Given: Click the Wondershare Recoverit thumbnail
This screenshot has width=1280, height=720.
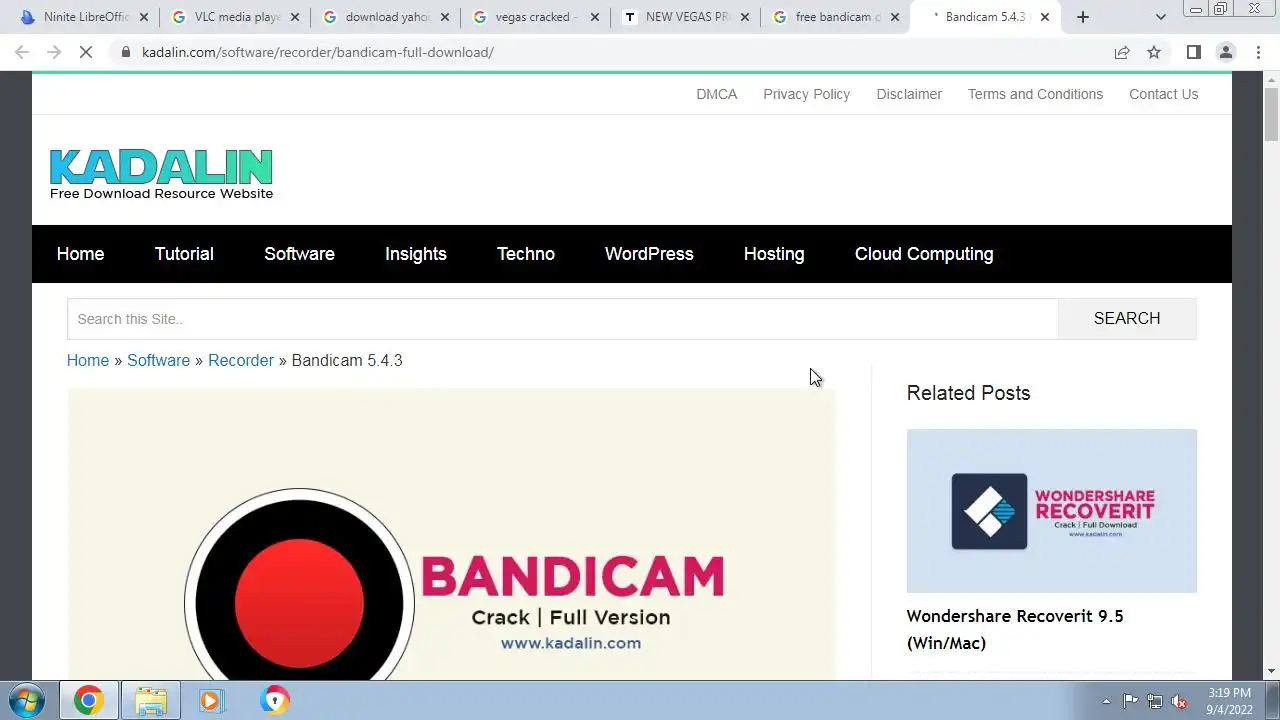Looking at the screenshot, I should 1051,511.
